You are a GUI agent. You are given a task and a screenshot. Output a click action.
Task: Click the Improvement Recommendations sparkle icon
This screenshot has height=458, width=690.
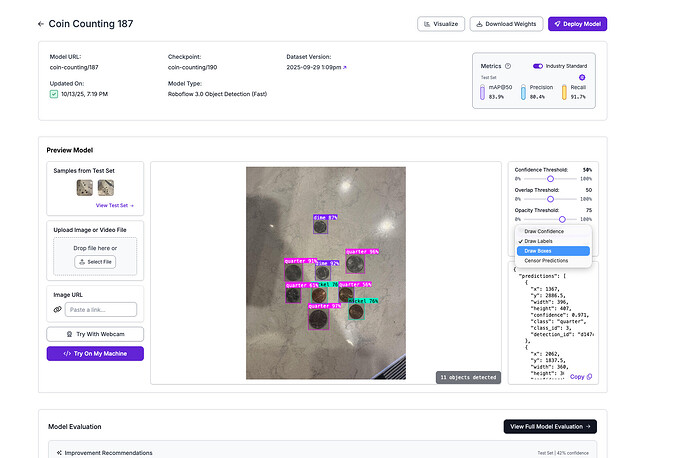(59, 453)
